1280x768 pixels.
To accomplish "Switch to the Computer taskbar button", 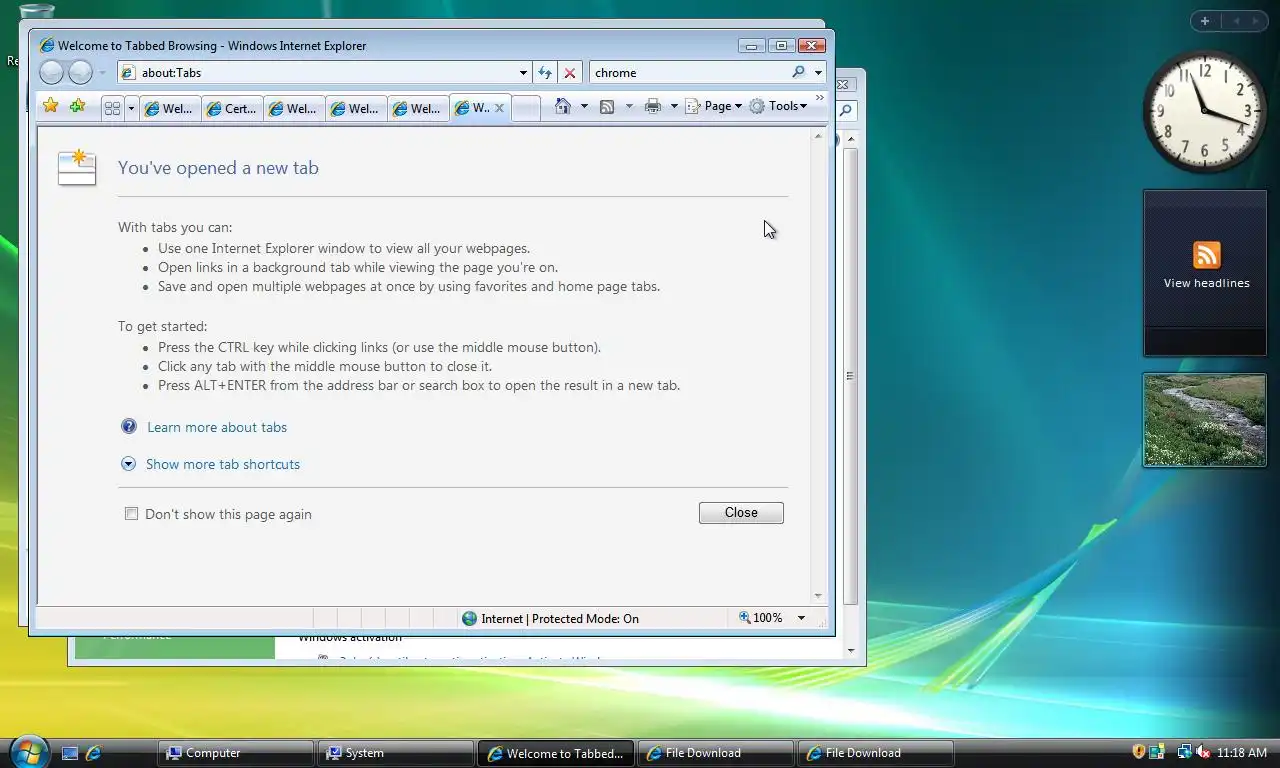I will point(236,753).
